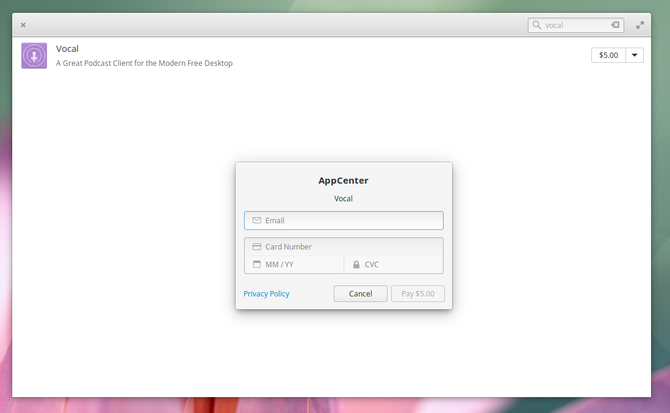Cancel the payment dialog
The width and height of the screenshot is (670, 413).
360,294
